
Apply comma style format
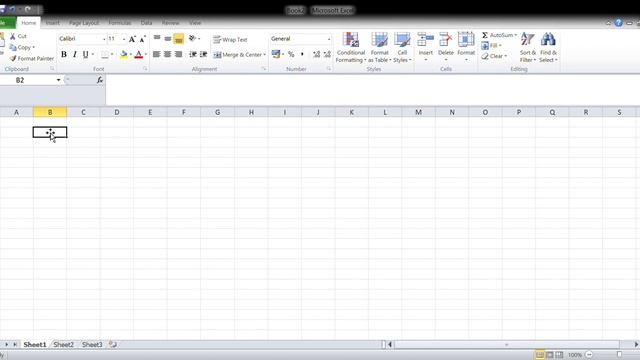point(302,54)
